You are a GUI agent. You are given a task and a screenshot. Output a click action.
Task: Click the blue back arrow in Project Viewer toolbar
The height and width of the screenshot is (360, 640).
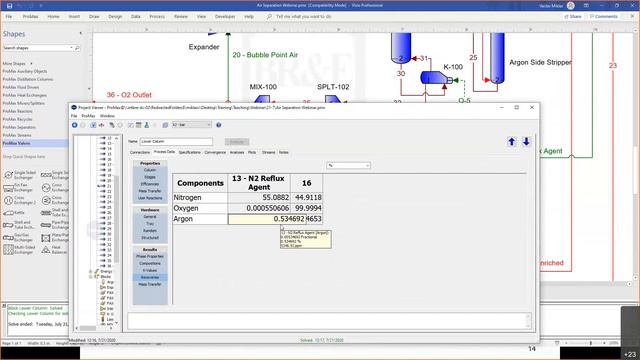click(x=75, y=125)
